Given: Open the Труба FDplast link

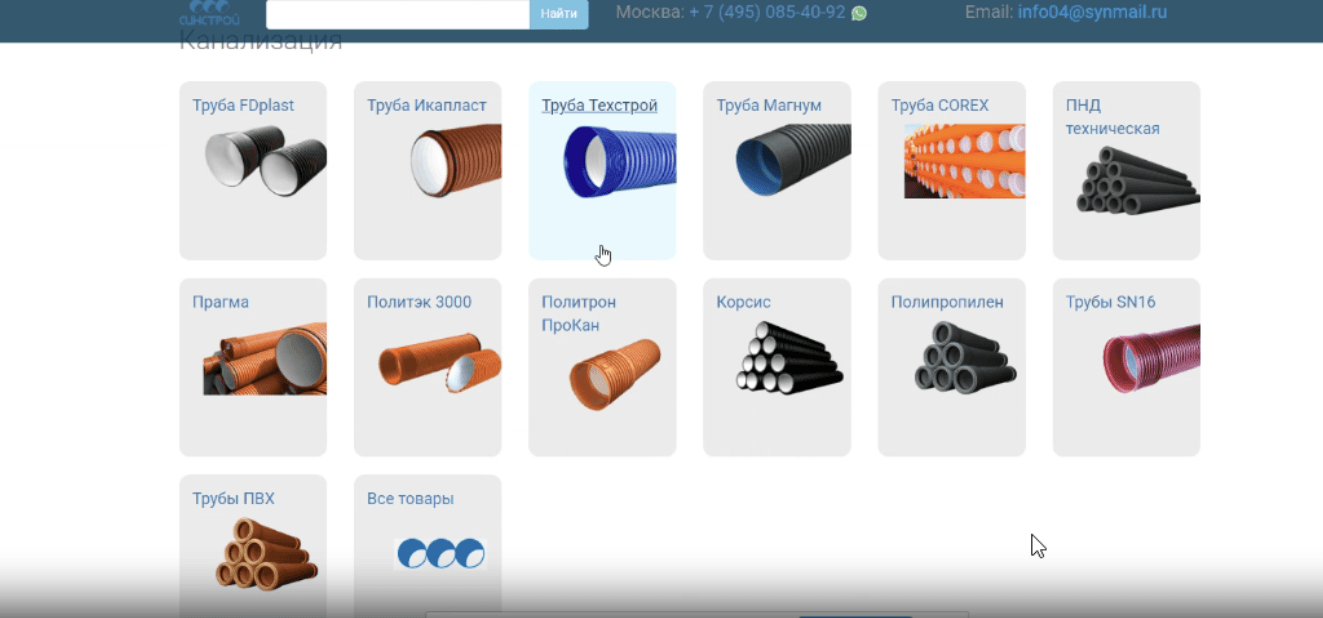Looking at the screenshot, I should (x=243, y=105).
